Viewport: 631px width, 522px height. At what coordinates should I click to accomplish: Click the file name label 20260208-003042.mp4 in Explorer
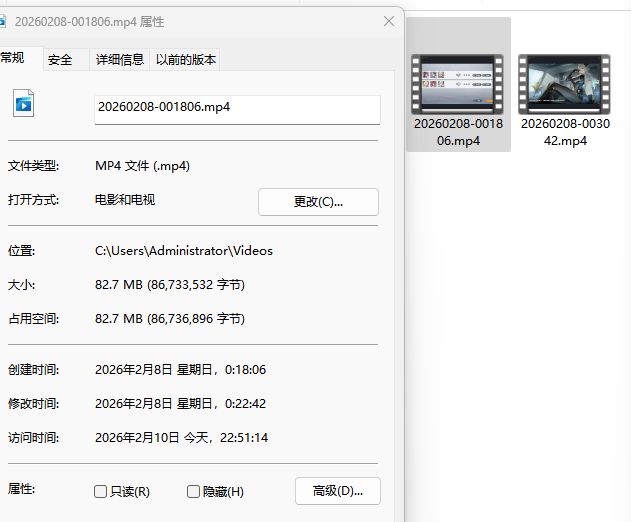[x=565, y=132]
